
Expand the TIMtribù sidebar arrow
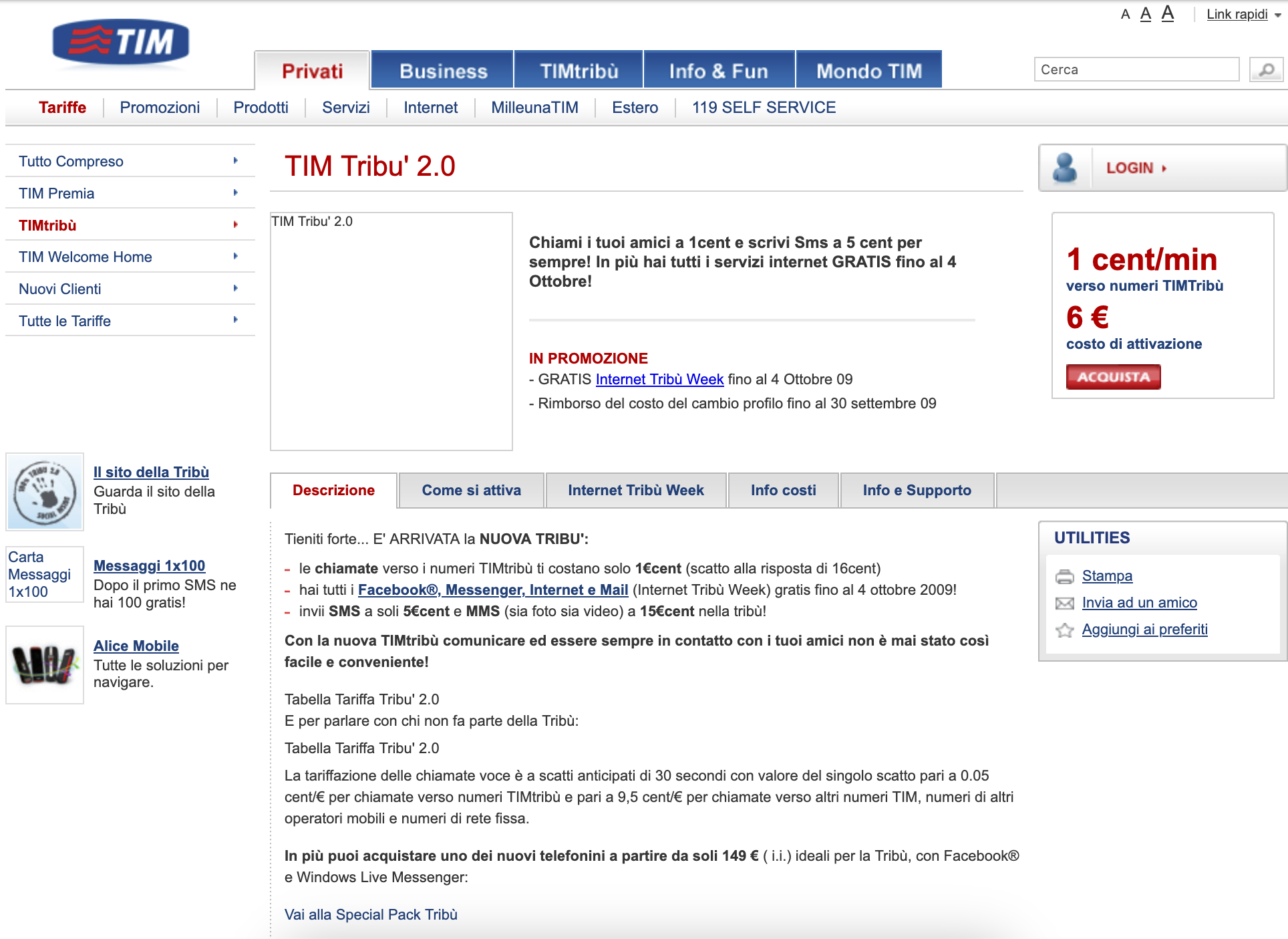pos(236,225)
